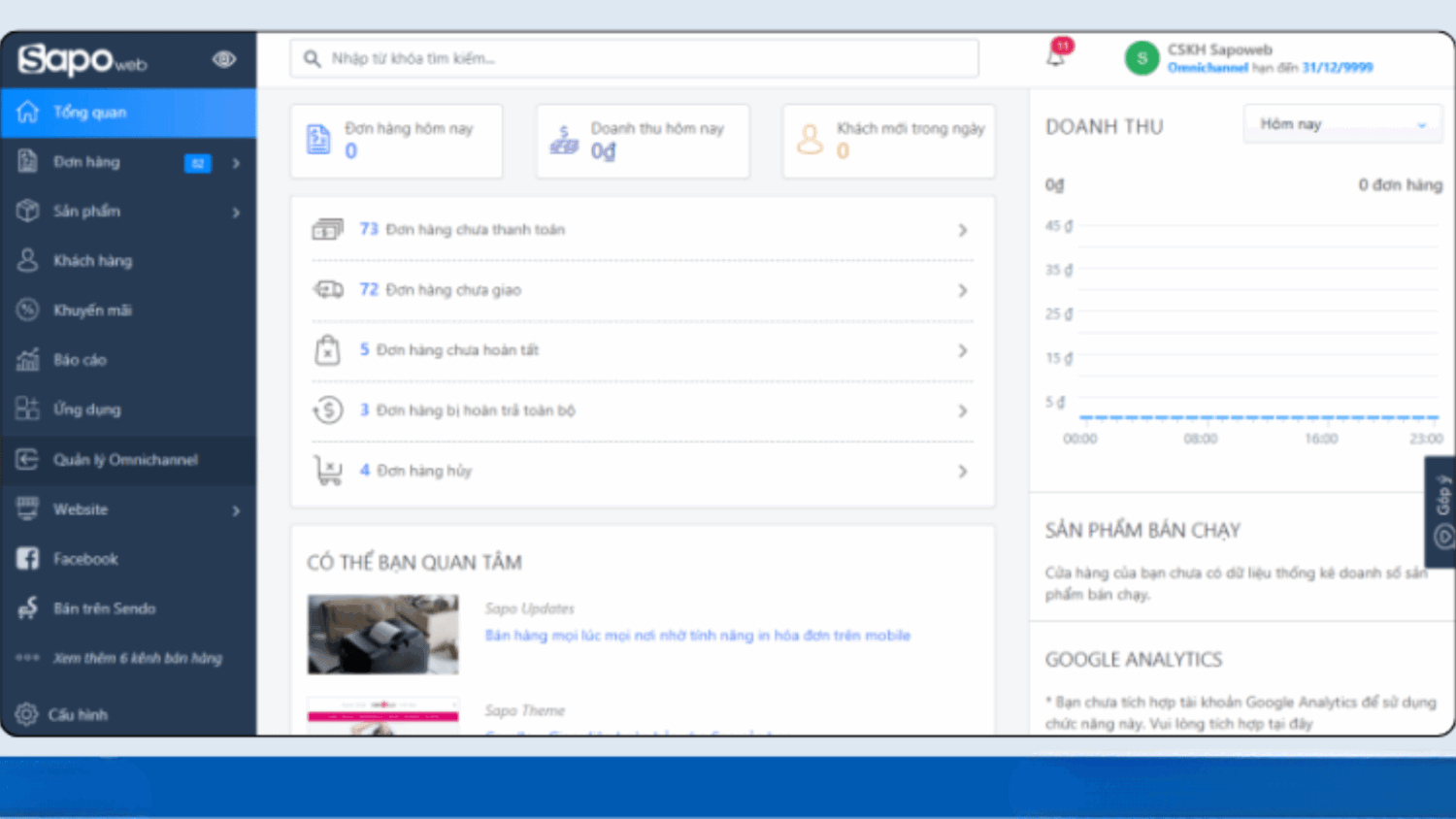Click the green CSKH Sapoweb avatar
Viewport: 1456px width, 819px height.
[1142, 58]
